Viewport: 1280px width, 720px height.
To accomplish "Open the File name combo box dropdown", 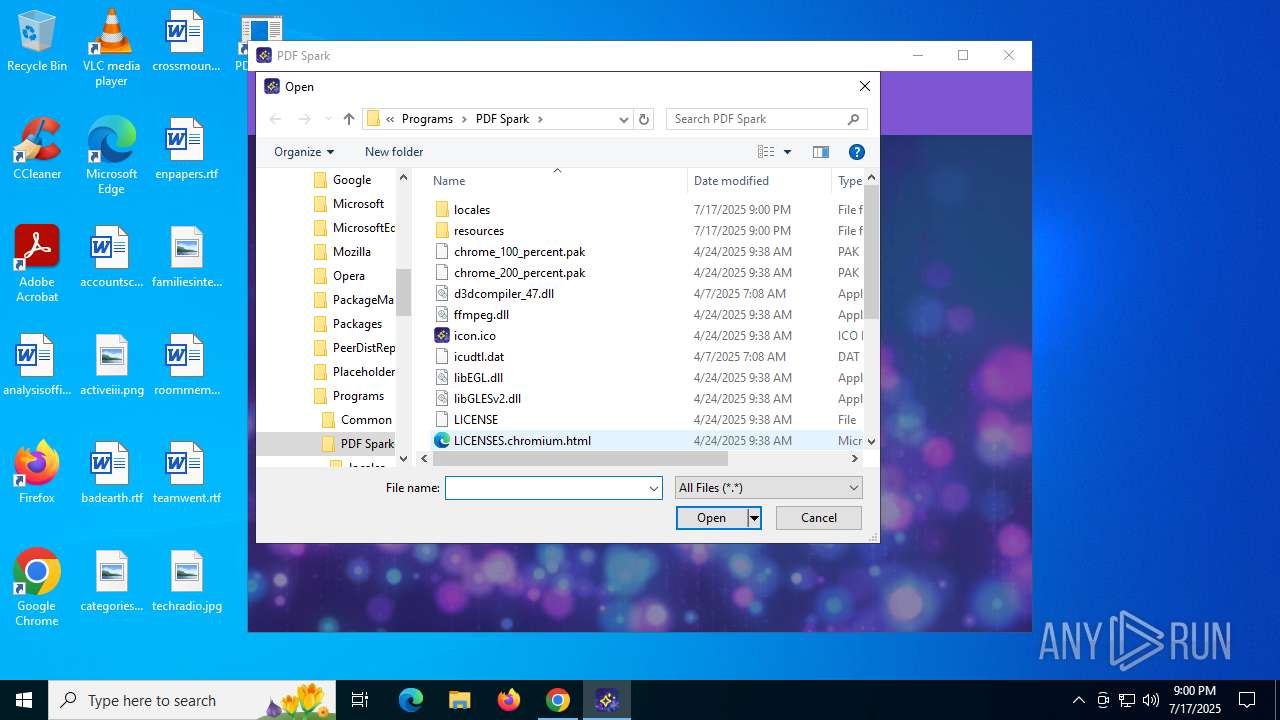I will coord(654,488).
